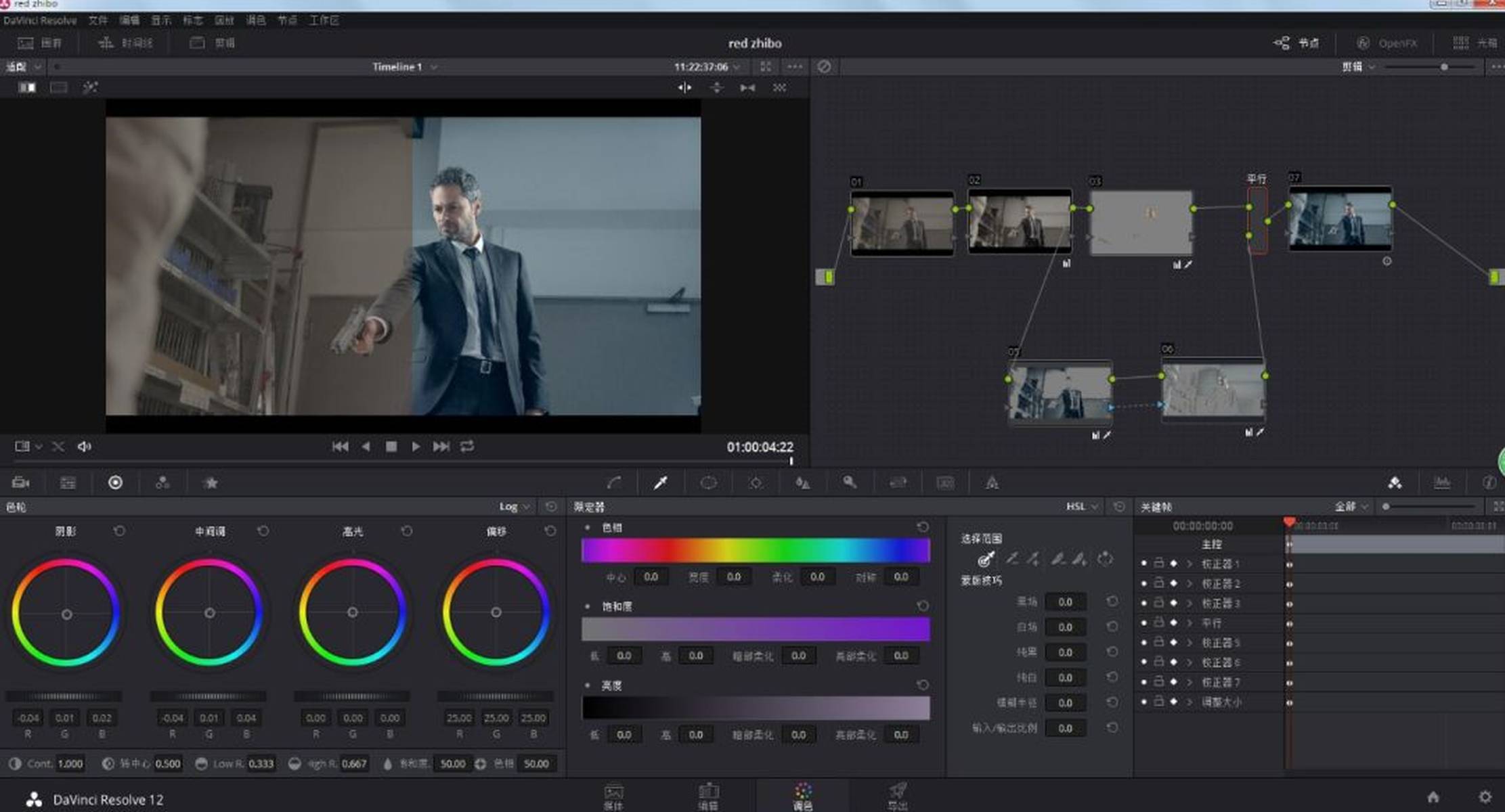Click the qualifier picker tool
The image size is (1505, 812).
(x=986, y=559)
